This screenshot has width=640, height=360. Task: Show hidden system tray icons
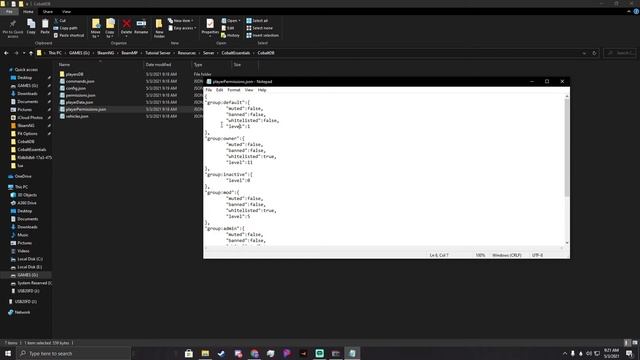(565, 353)
